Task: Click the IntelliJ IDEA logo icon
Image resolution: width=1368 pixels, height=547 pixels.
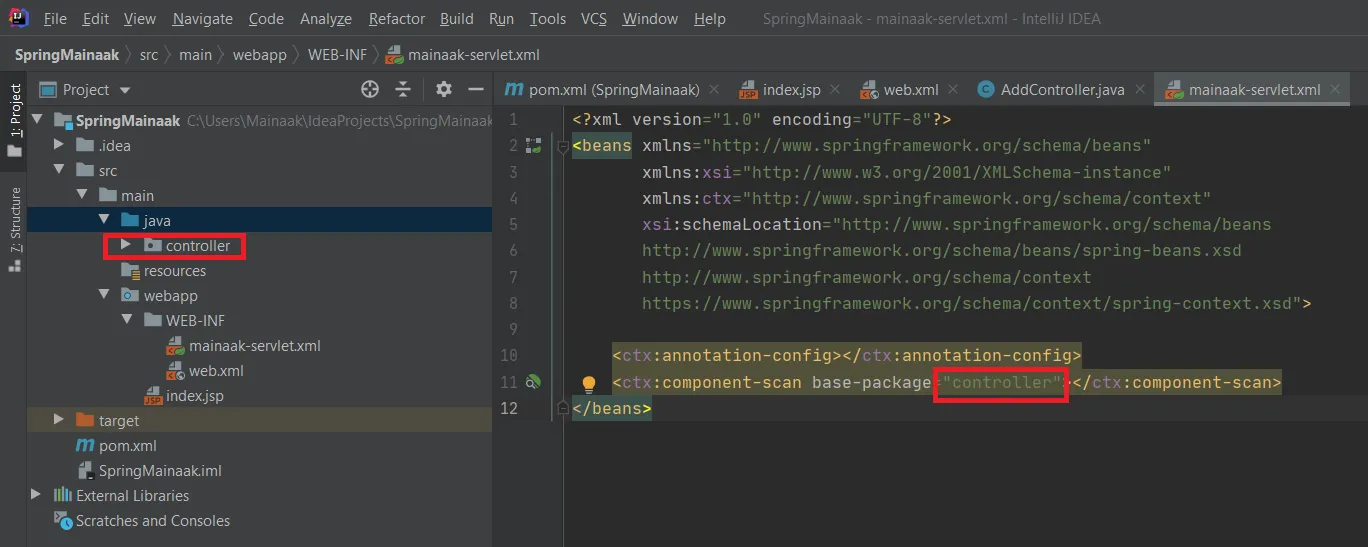Action: (18, 18)
